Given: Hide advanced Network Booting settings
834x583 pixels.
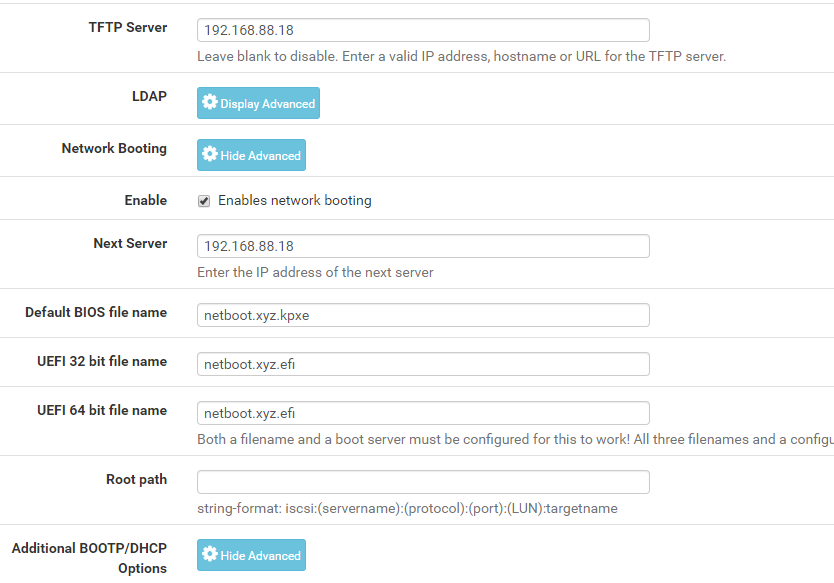Looking at the screenshot, I should click(x=251, y=154).
